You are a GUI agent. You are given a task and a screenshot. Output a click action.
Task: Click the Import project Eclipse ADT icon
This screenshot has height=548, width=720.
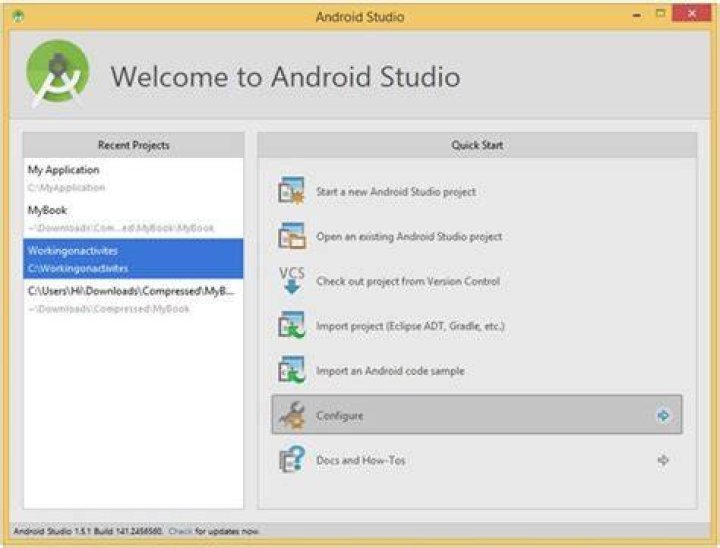point(291,325)
